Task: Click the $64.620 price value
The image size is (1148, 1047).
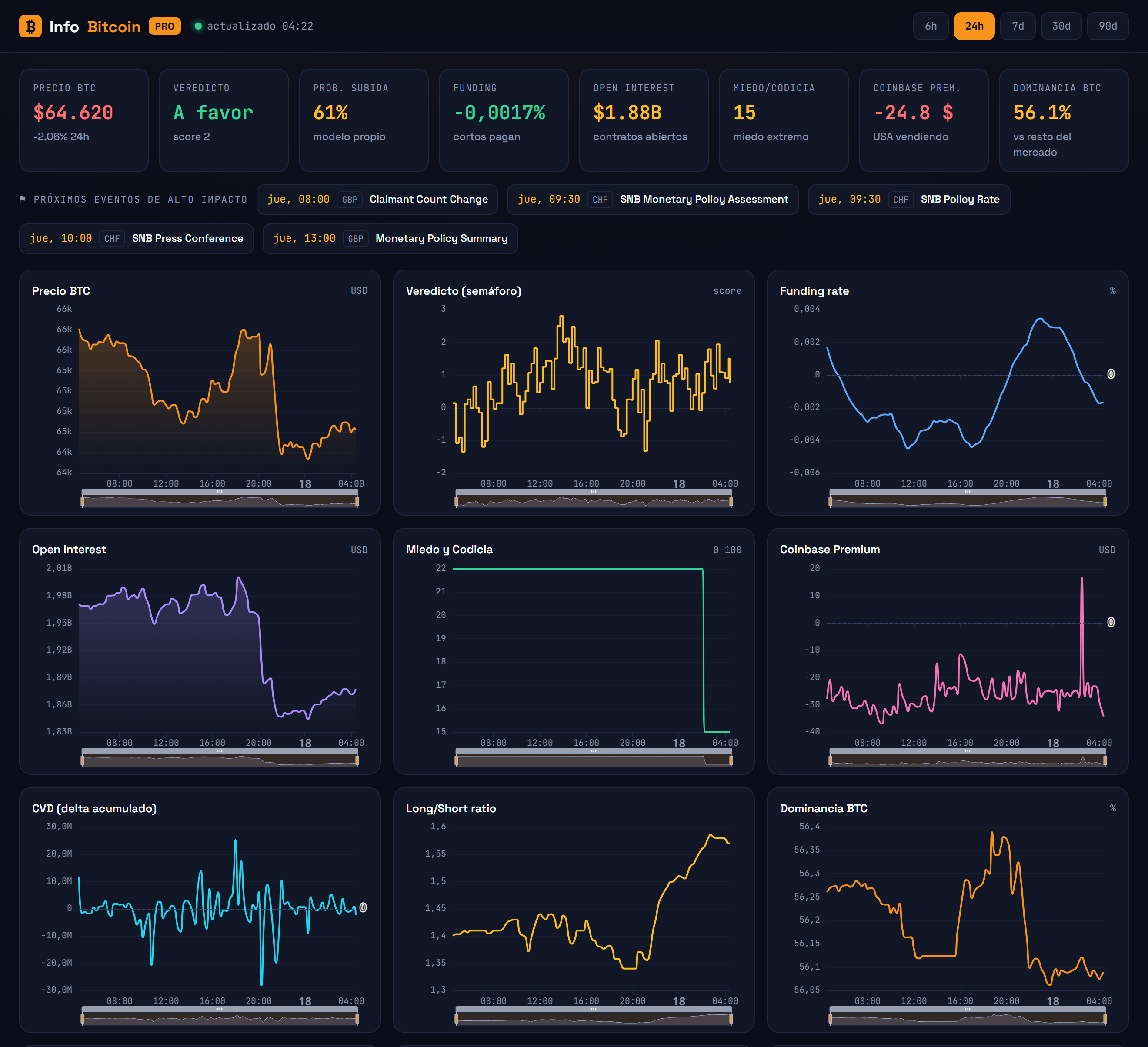Action: [73, 113]
